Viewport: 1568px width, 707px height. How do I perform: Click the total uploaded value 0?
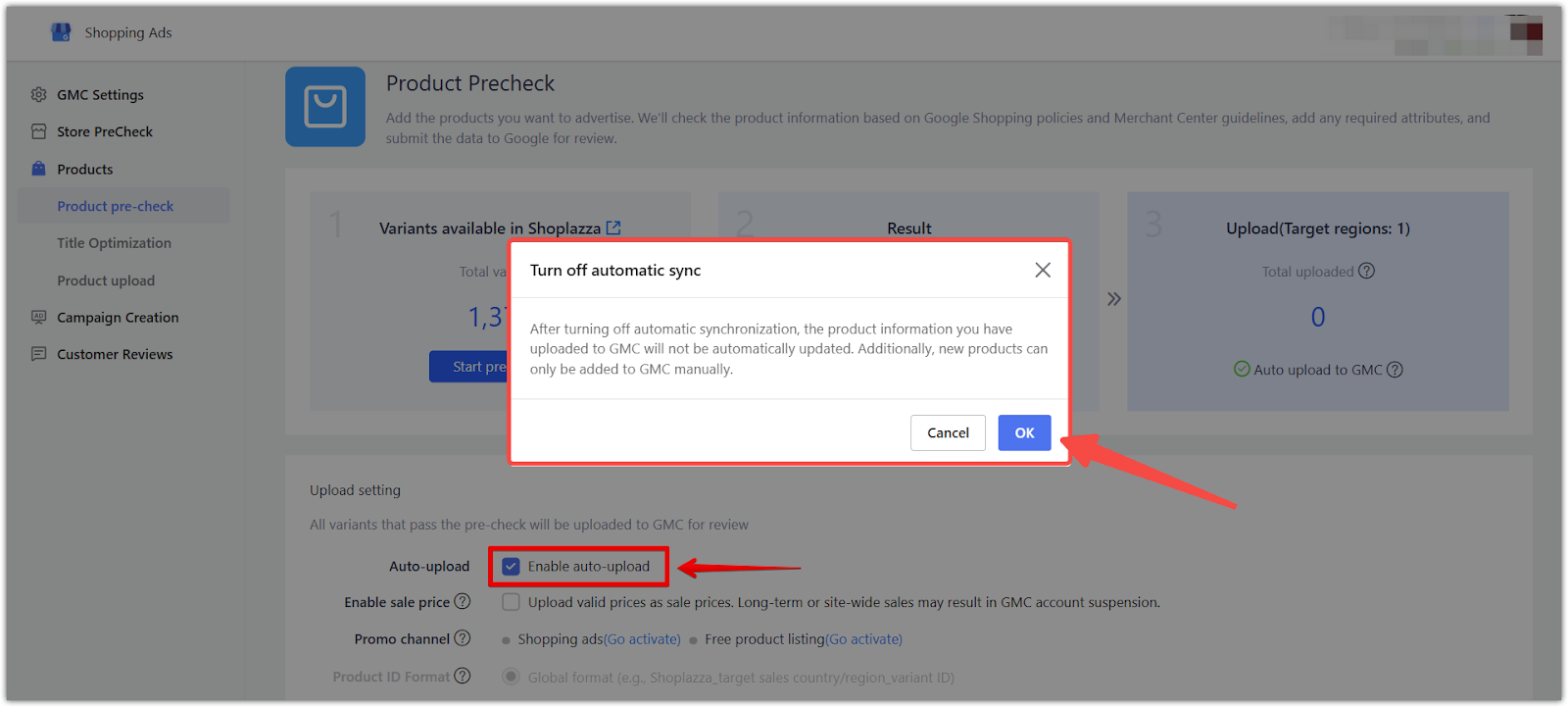(1318, 317)
